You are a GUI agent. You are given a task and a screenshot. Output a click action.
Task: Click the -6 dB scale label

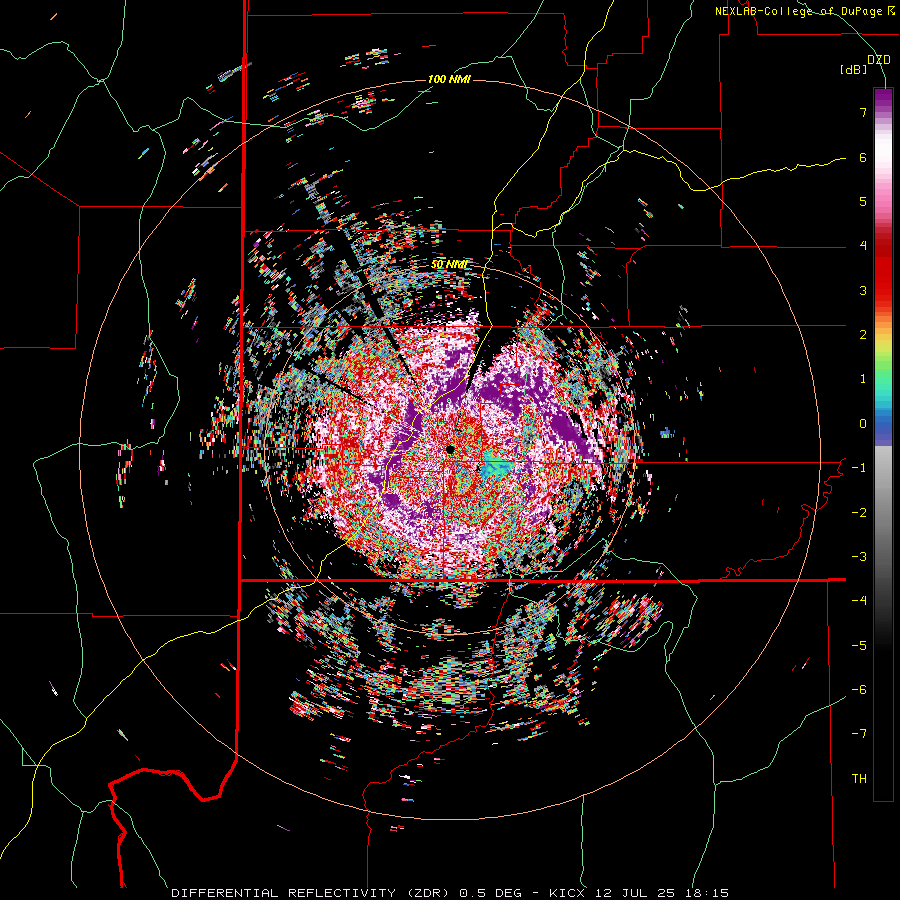(x=859, y=689)
